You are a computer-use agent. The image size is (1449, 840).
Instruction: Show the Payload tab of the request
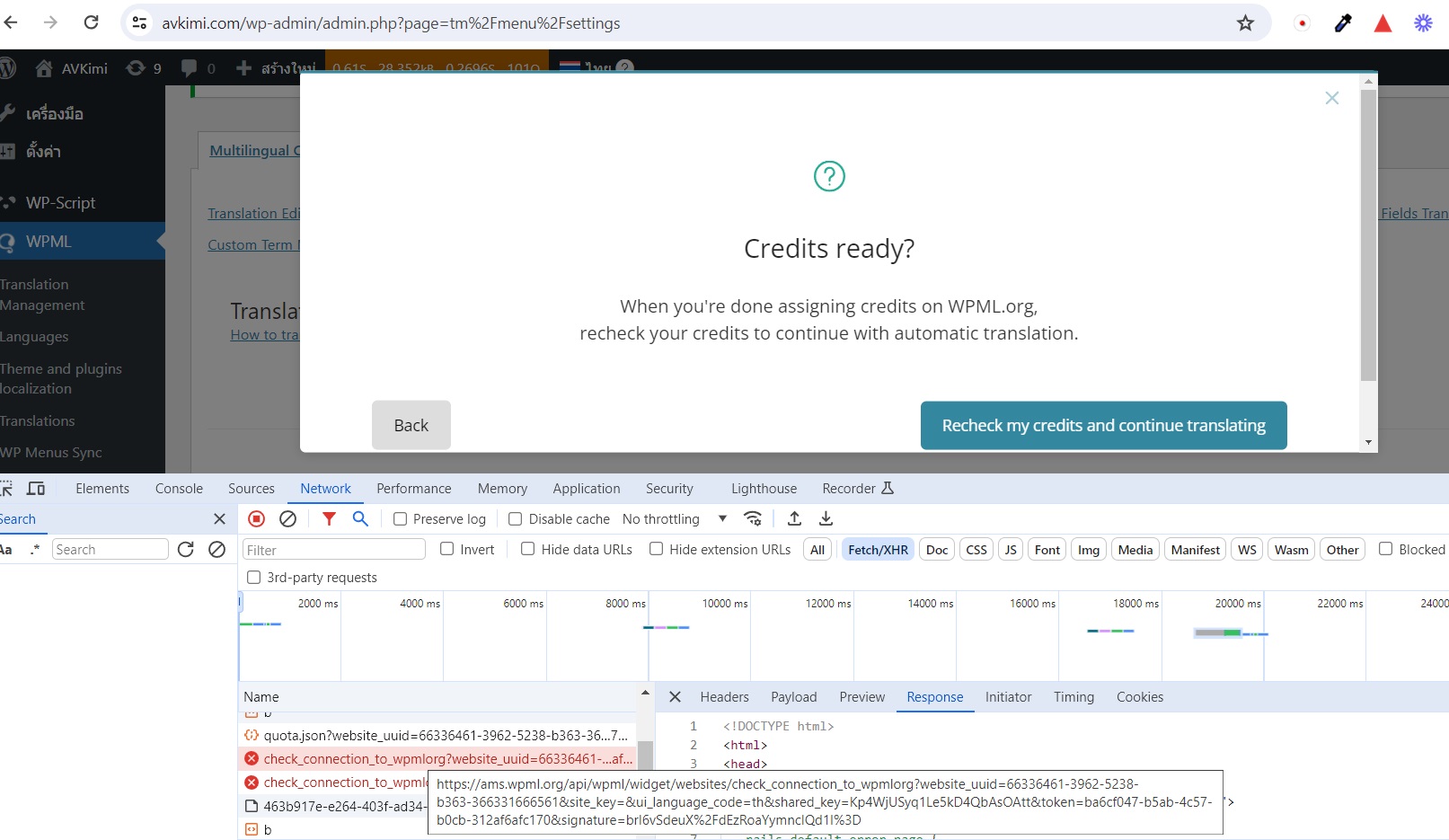pos(794,697)
